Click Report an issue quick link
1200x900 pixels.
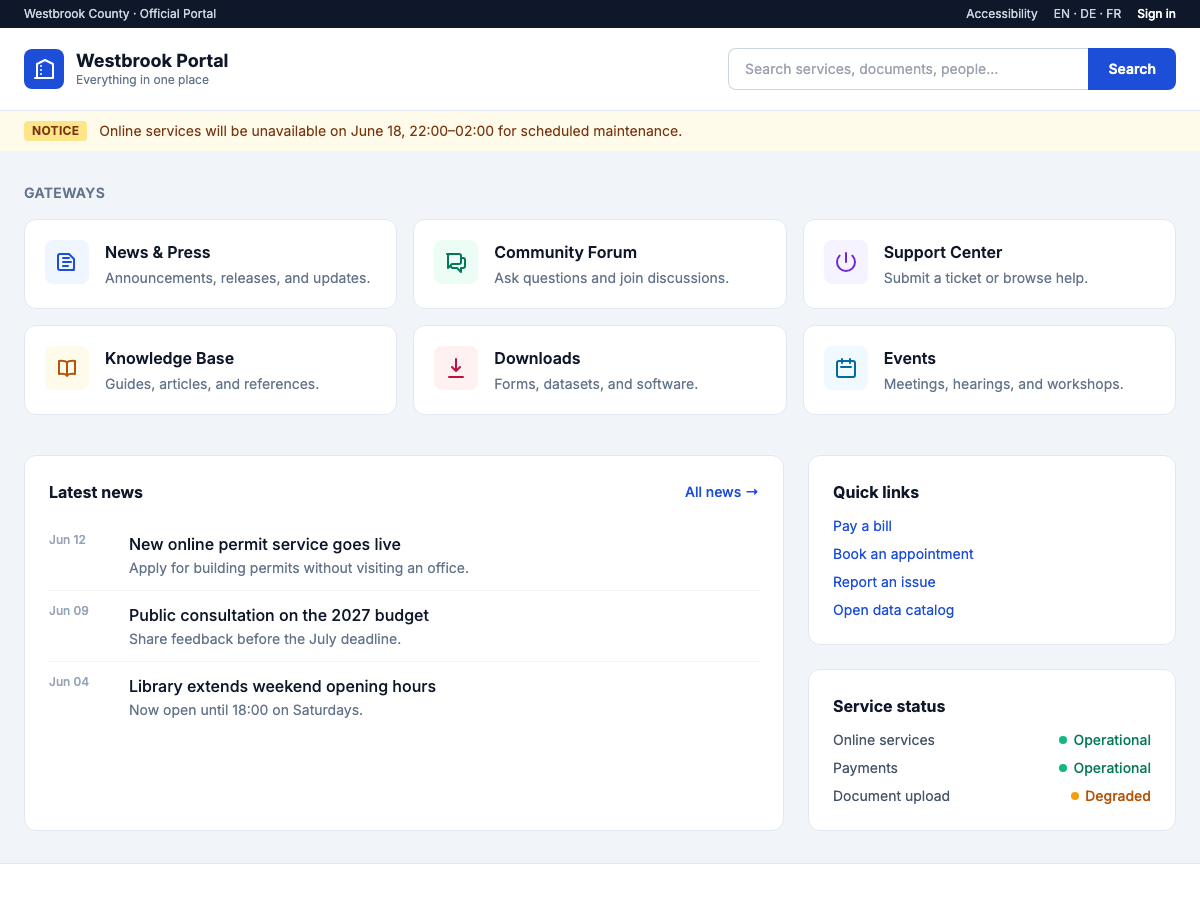click(x=884, y=582)
